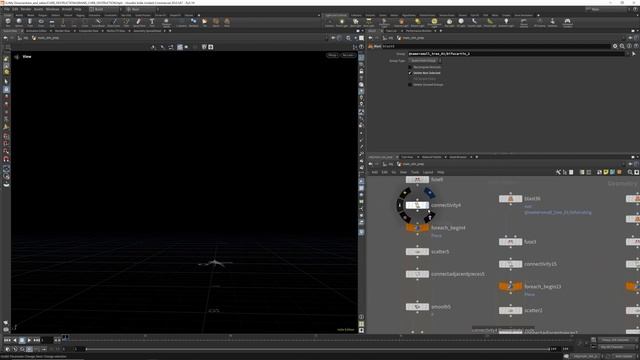Select the Spot Light shelf tool

pos(356,22)
